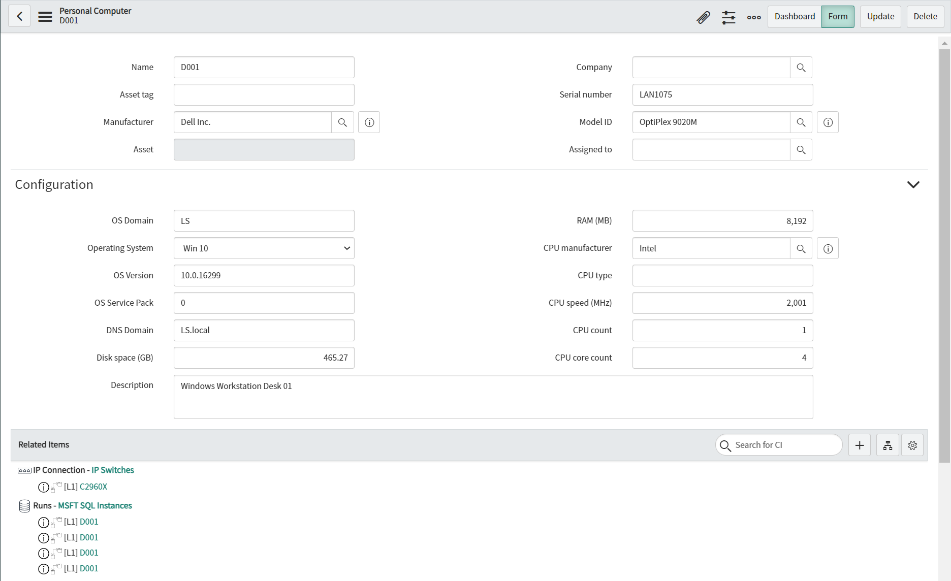Show info for Model ID OptiPlex 9020M
951x581 pixels.
[828, 122]
